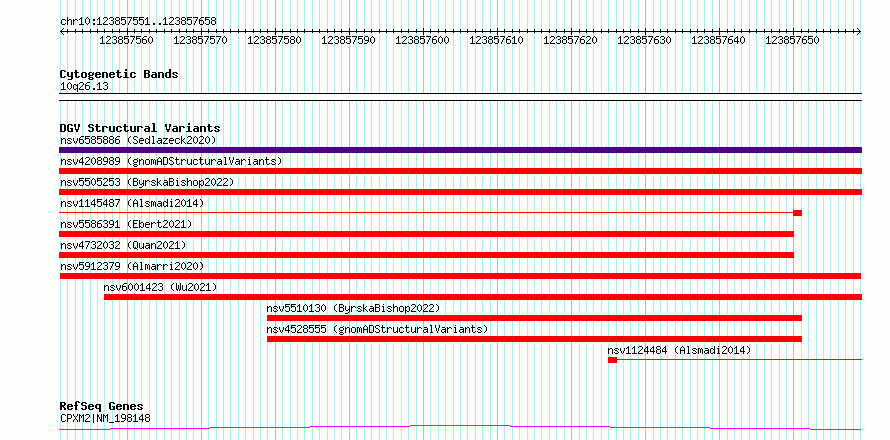Image resolution: width=890 pixels, height=440 pixels.
Task: Open nsv4528555 (gnomADStructuralVariants) label
Action: coord(377,329)
